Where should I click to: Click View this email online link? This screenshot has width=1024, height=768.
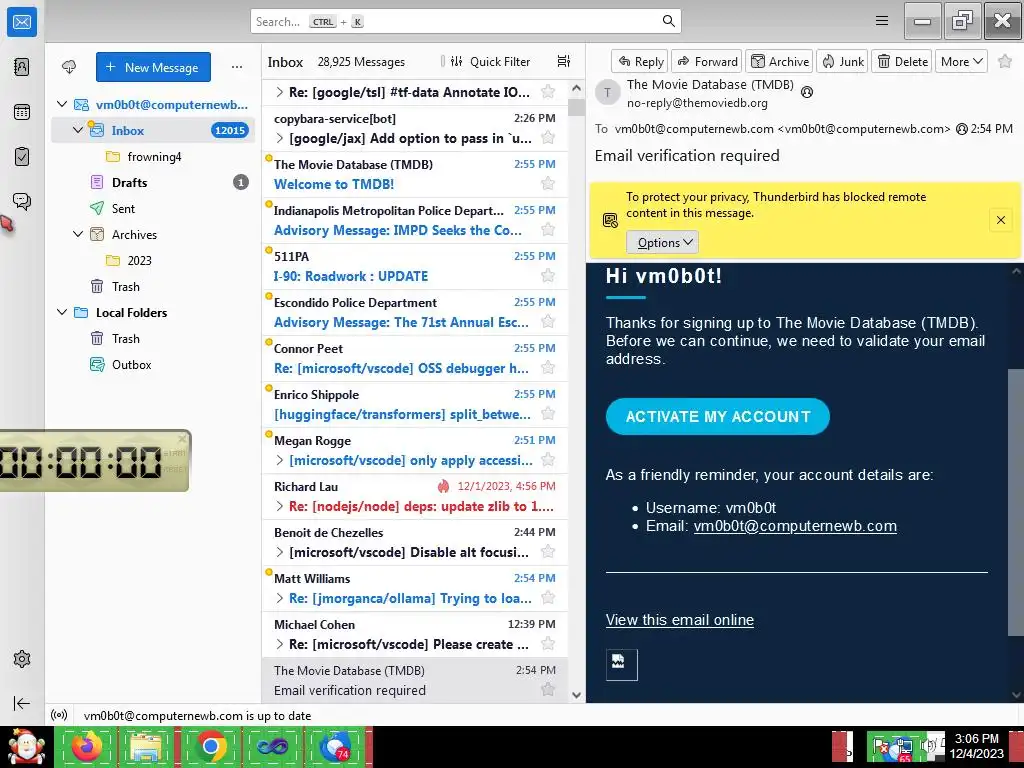pos(680,620)
